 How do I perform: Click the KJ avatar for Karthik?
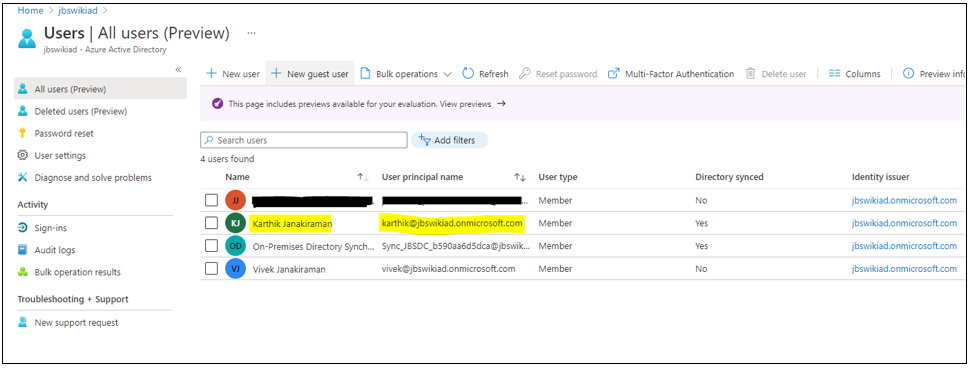[235, 223]
